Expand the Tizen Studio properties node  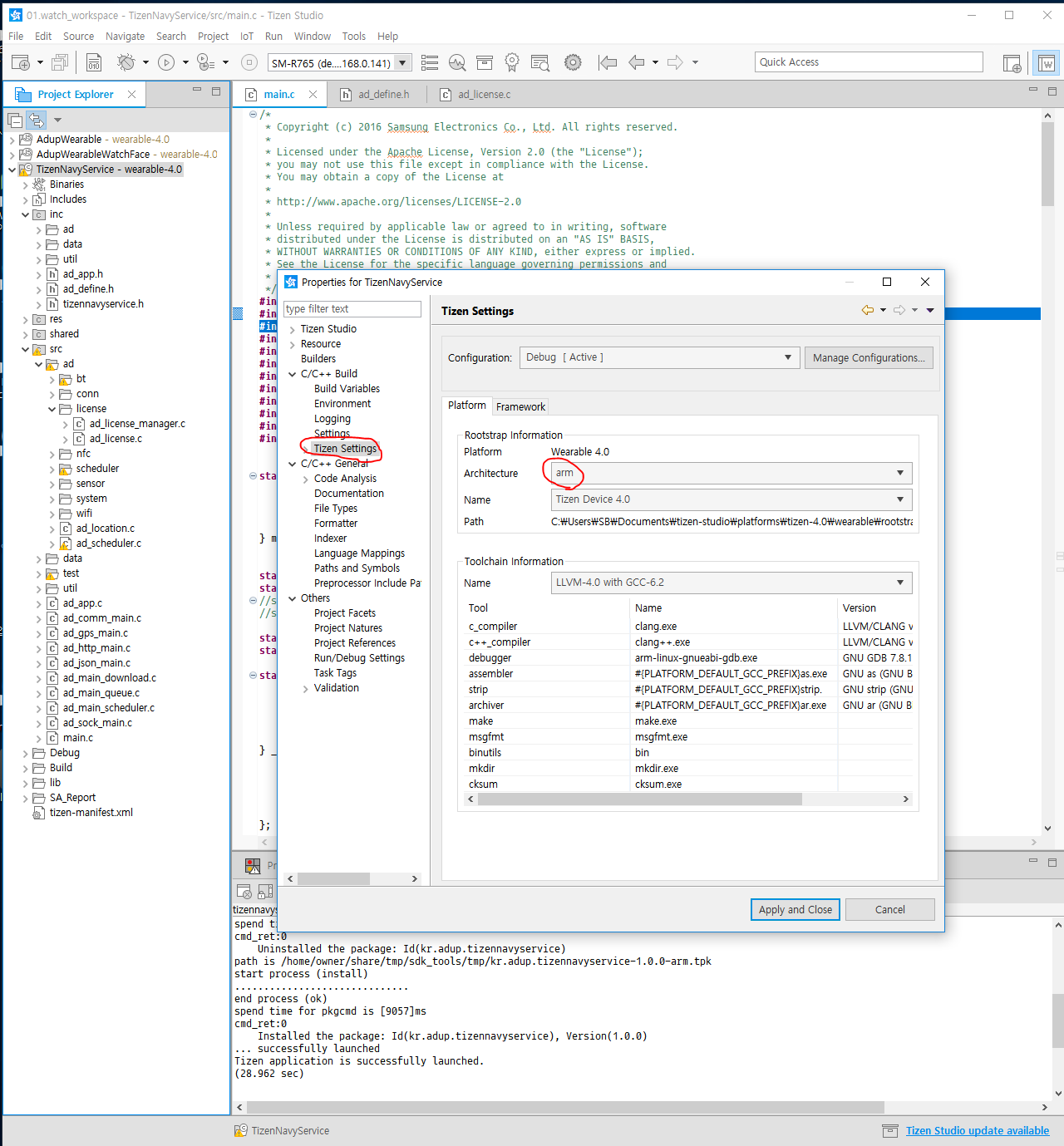293,329
